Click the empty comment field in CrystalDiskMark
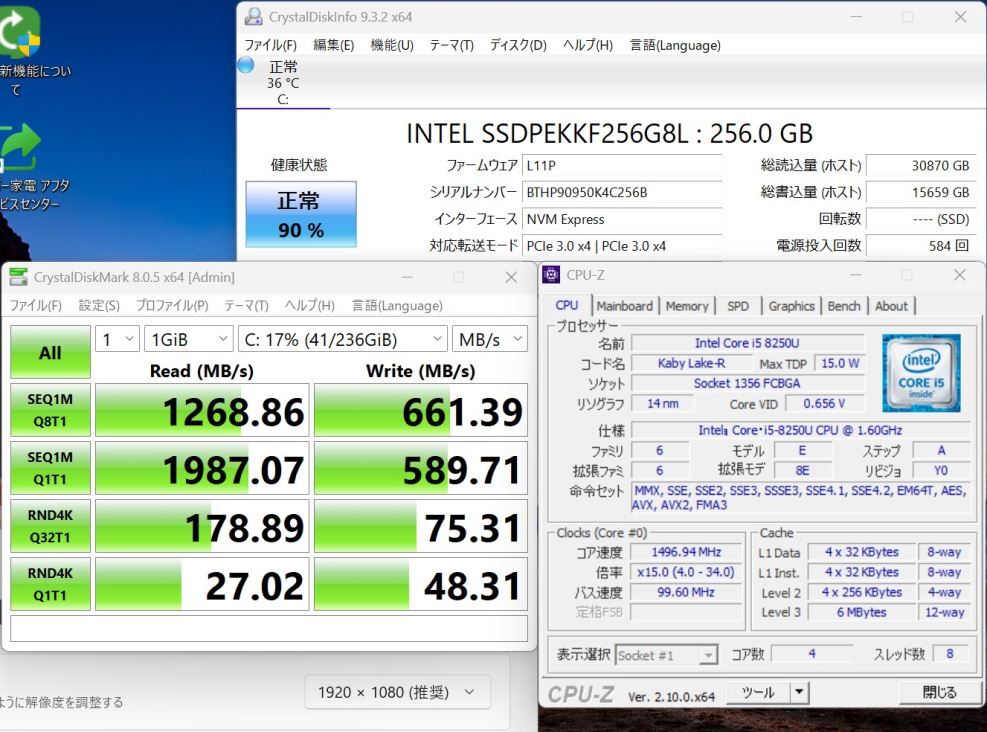987x732 pixels. [x=269, y=628]
